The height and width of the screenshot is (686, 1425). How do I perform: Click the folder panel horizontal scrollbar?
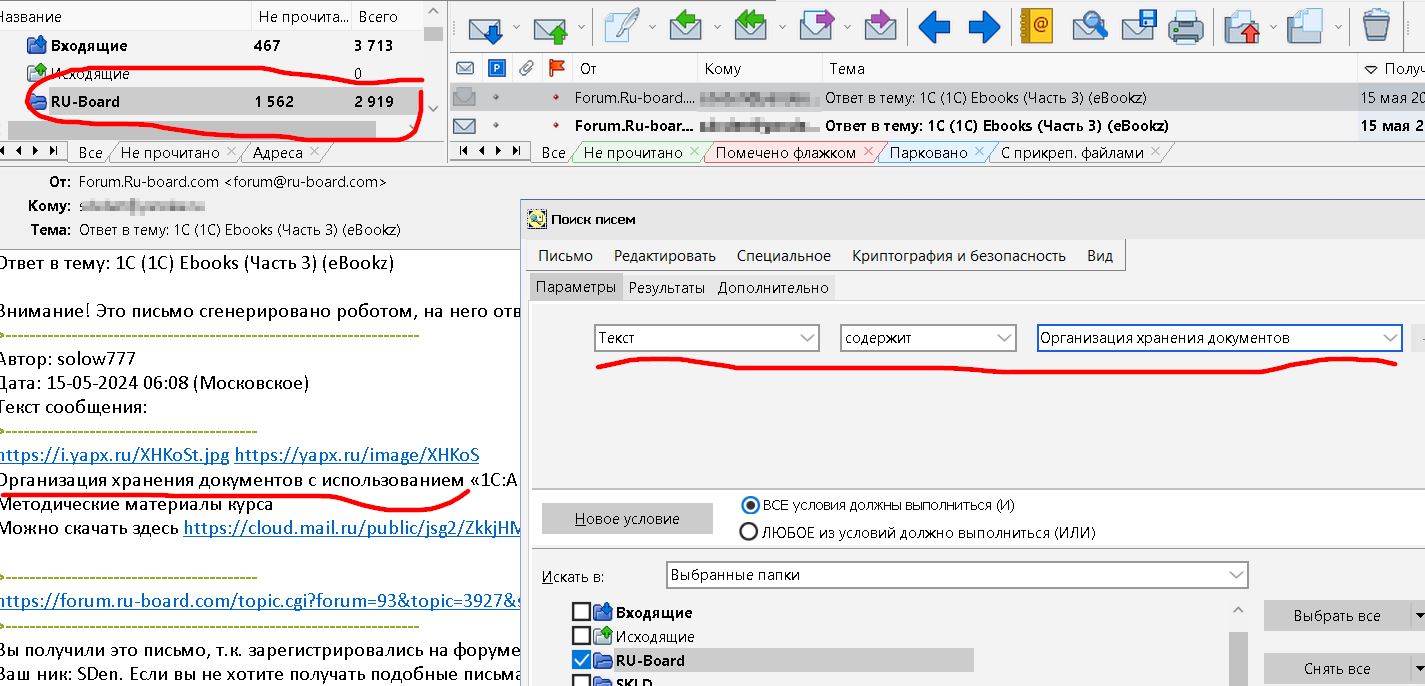coord(192,130)
